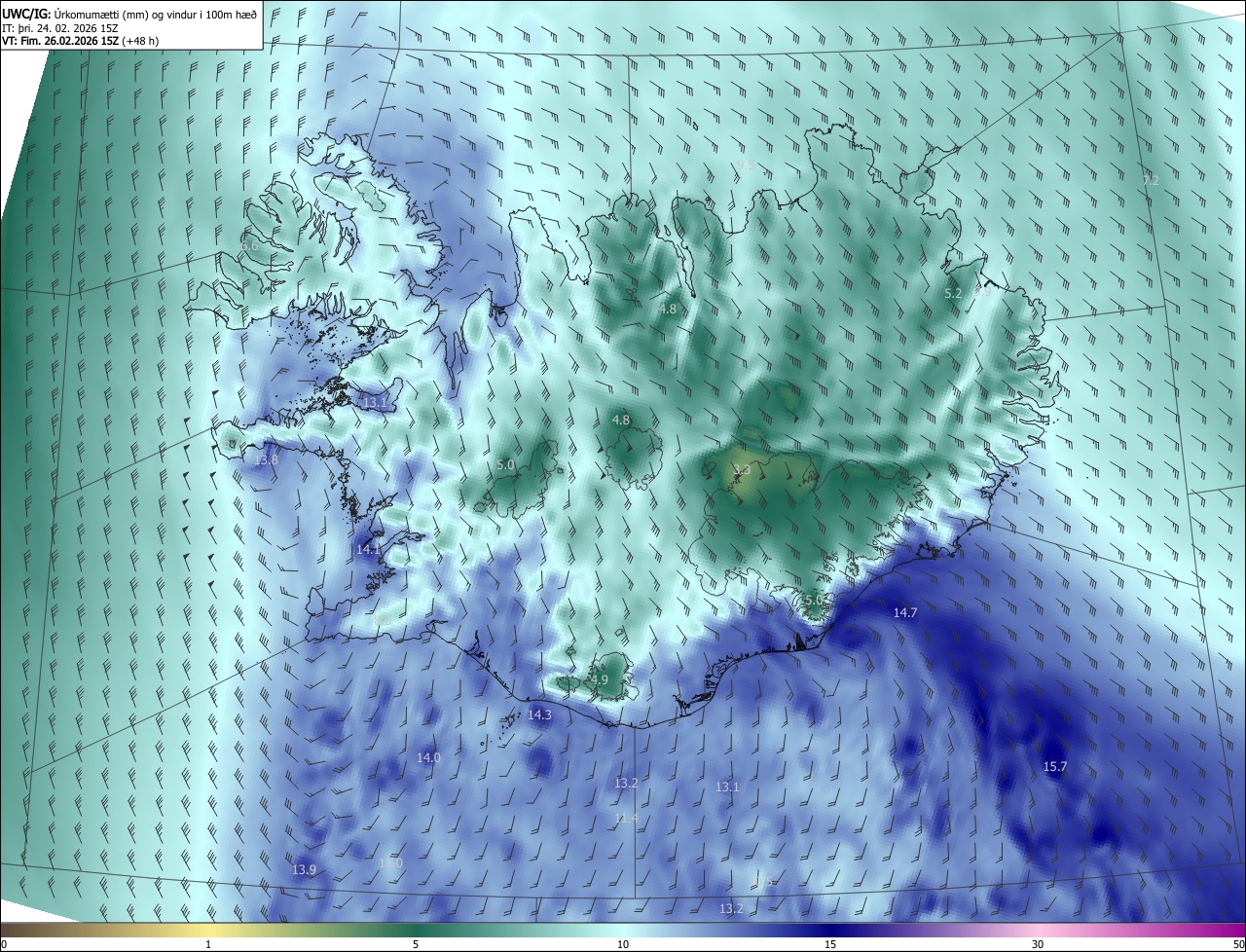Click the 3.3 value label over the yellow area

pyautogui.click(x=742, y=470)
